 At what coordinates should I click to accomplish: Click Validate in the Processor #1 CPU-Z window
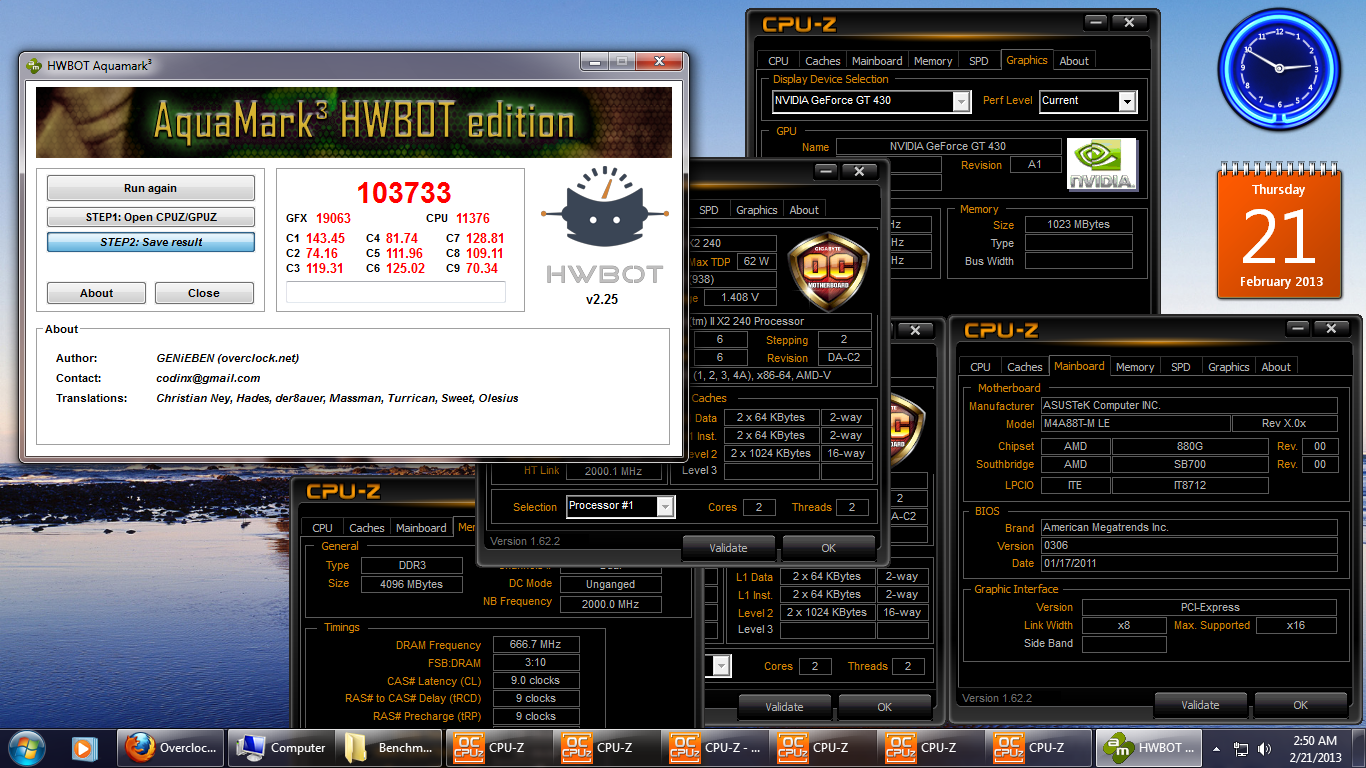click(728, 547)
